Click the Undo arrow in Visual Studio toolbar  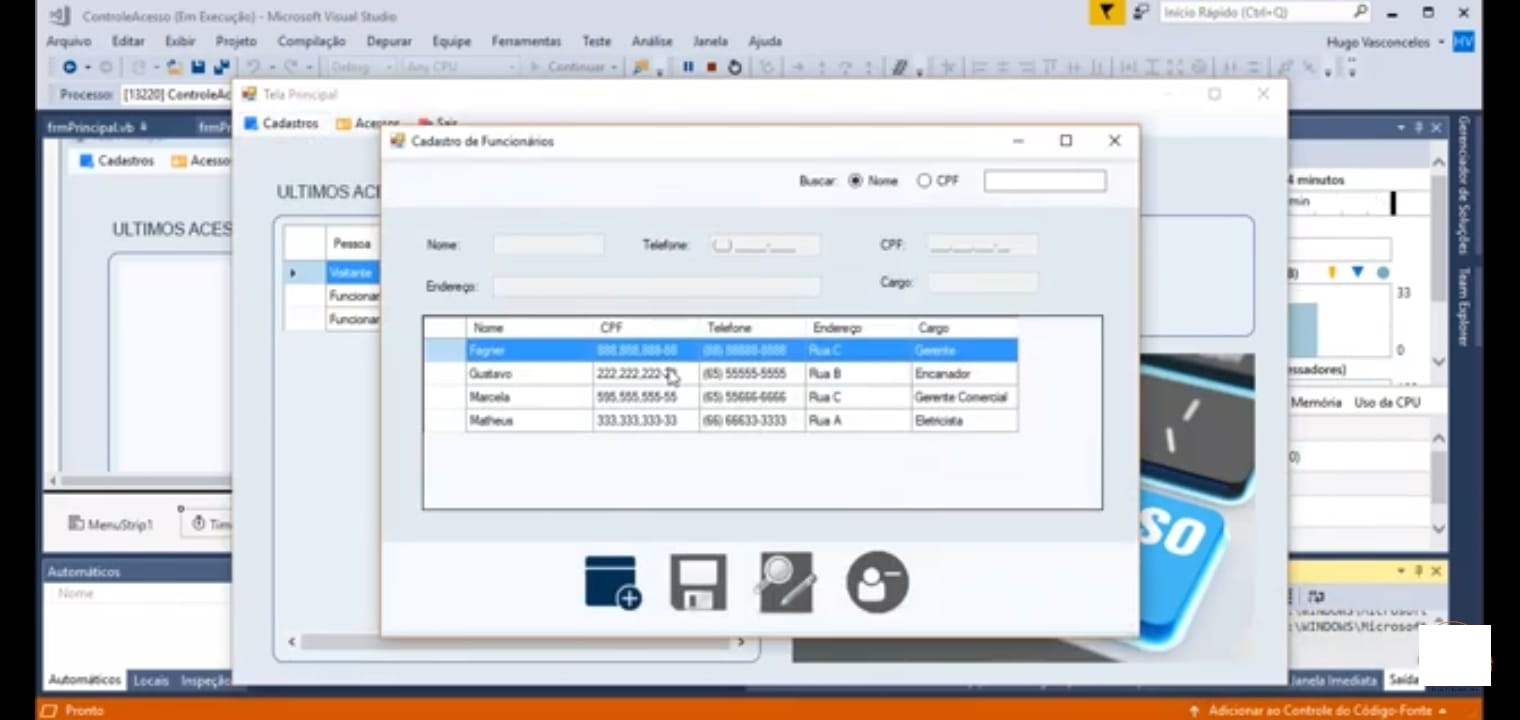[x=254, y=67]
